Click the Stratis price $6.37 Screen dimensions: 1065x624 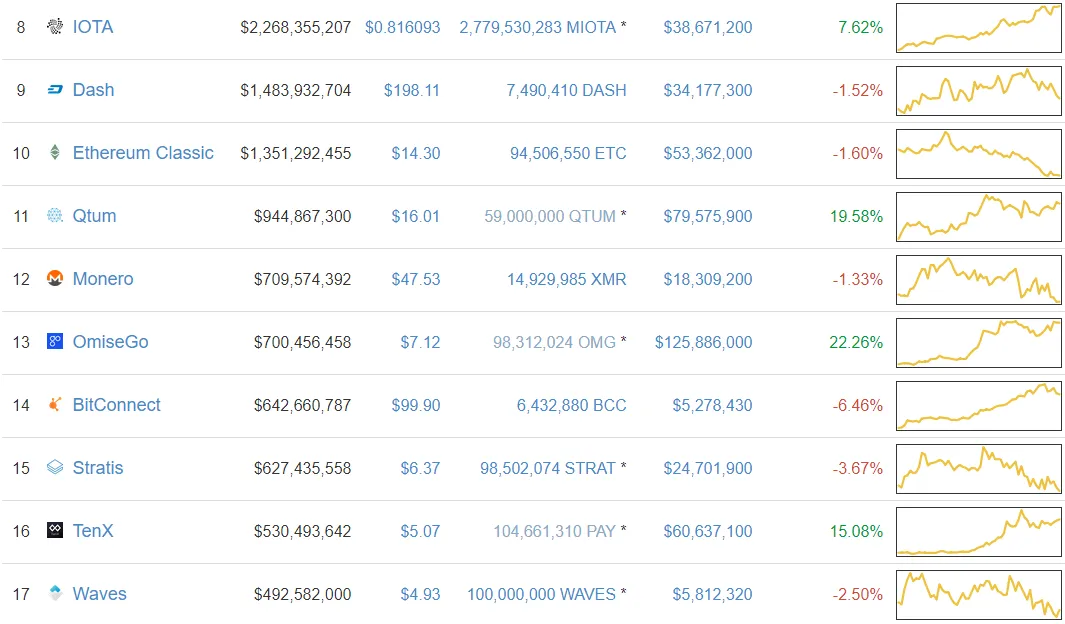(x=420, y=468)
